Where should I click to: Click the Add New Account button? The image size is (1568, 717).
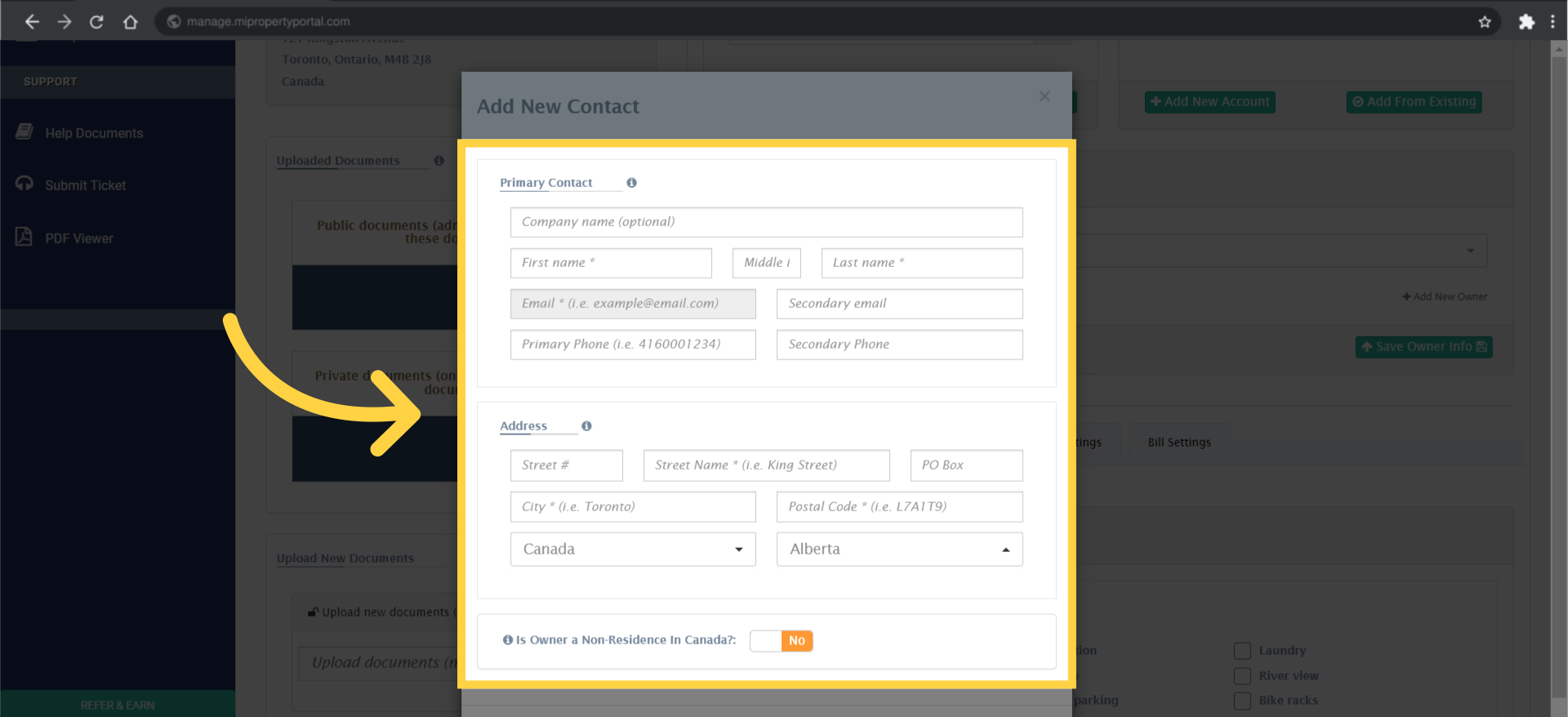pyautogui.click(x=1209, y=102)
